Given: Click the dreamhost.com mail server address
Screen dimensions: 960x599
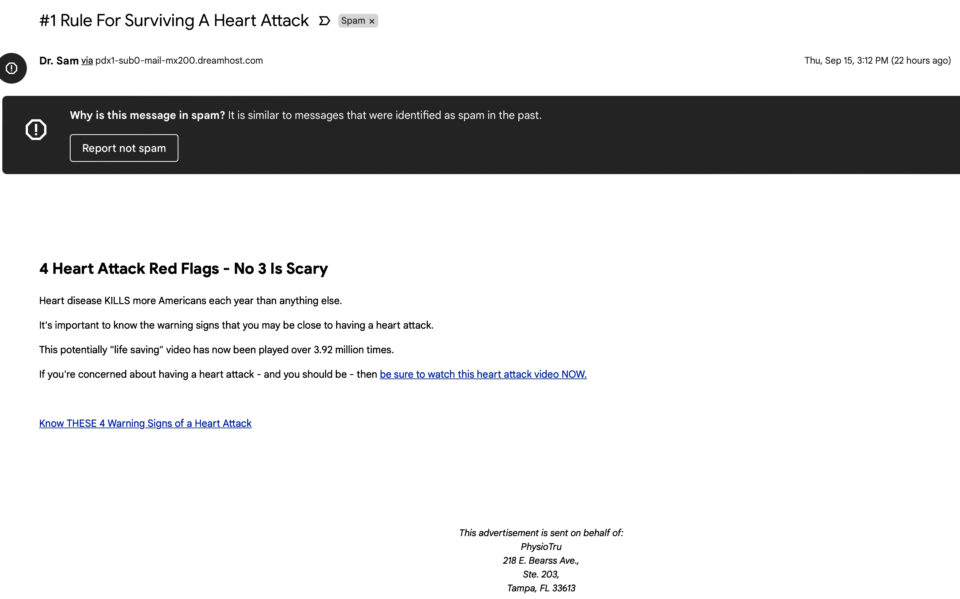Looking at the screenshot, I should point(179,61).
